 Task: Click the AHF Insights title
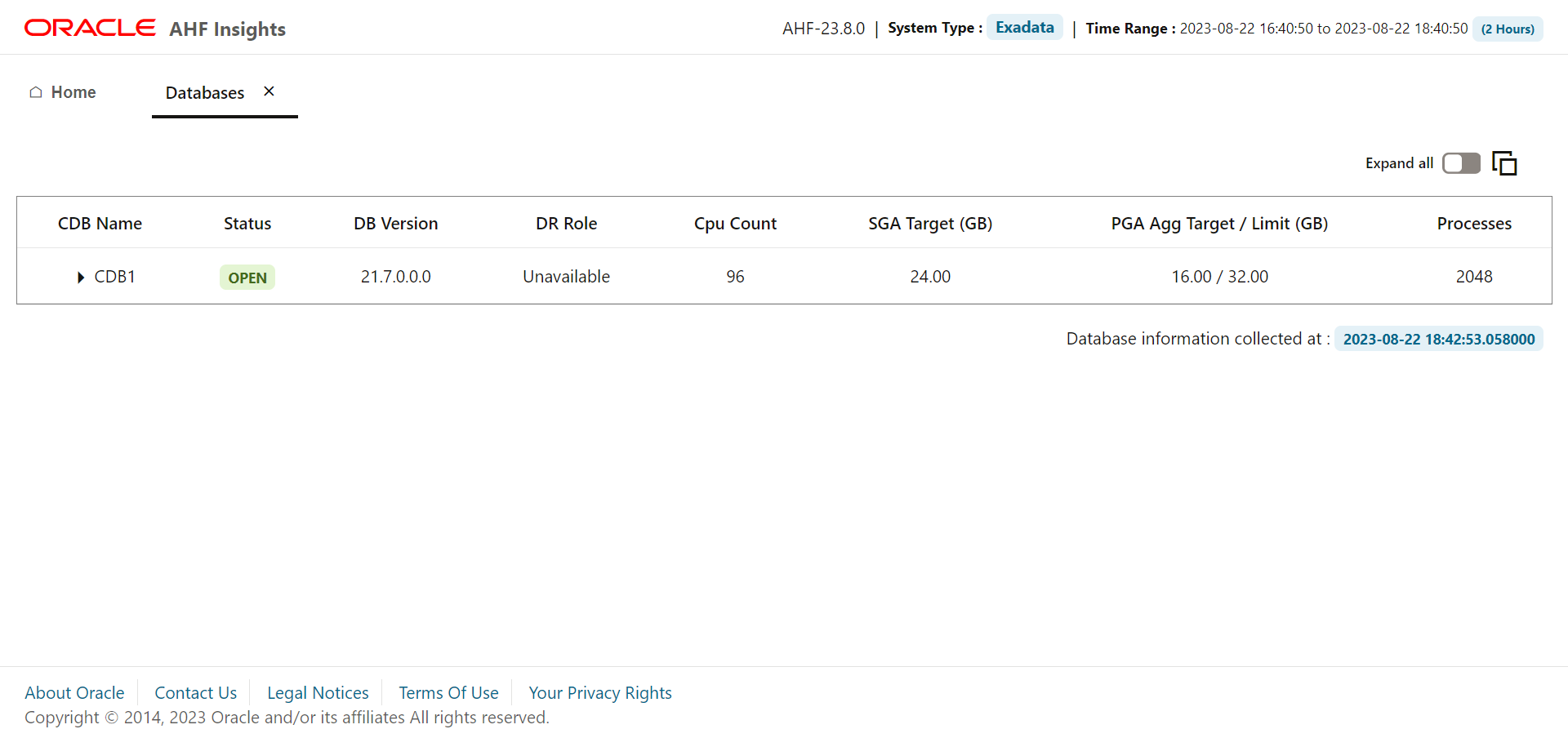(228, 29)
